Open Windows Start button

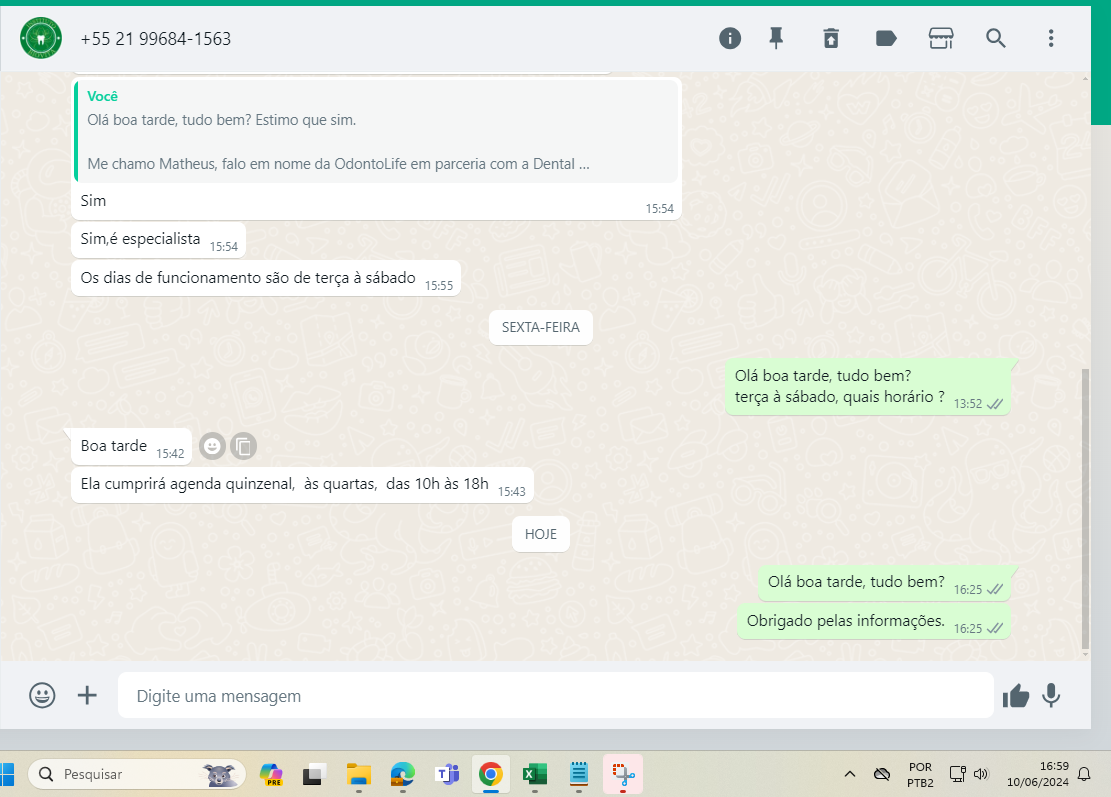tap(7, 774)
